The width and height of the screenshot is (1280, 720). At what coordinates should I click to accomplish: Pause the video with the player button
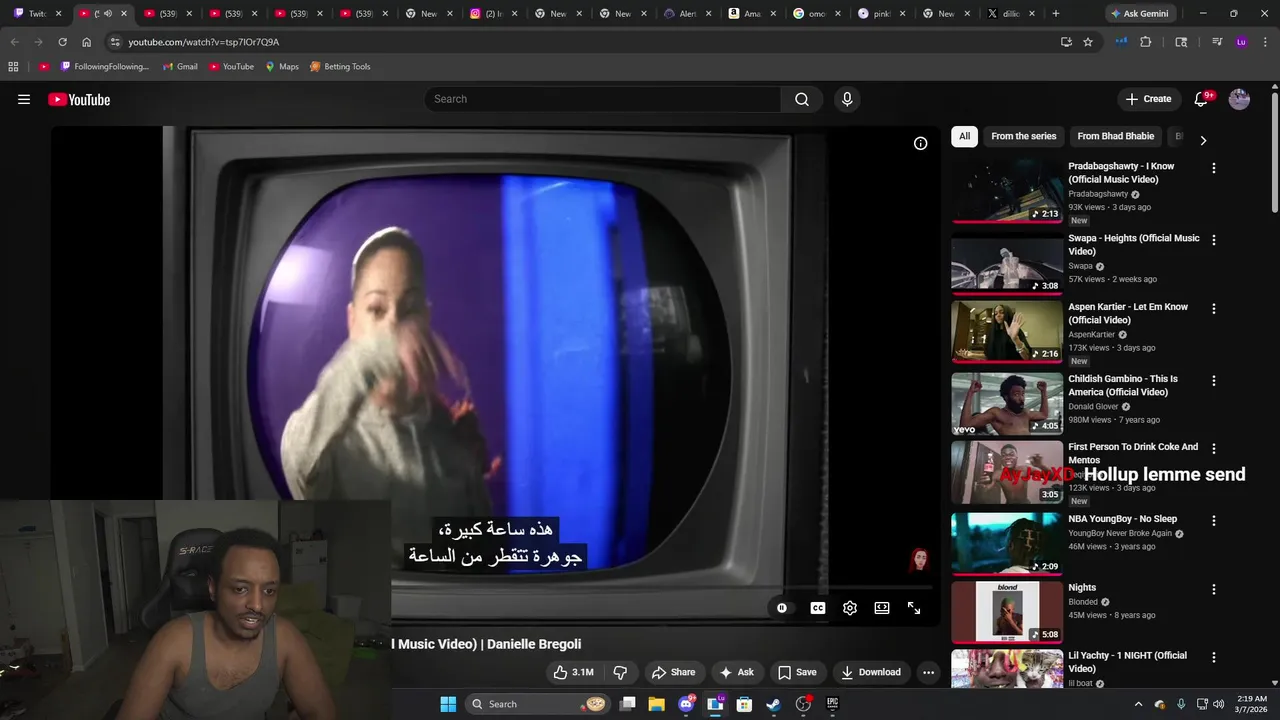point(782,608)
